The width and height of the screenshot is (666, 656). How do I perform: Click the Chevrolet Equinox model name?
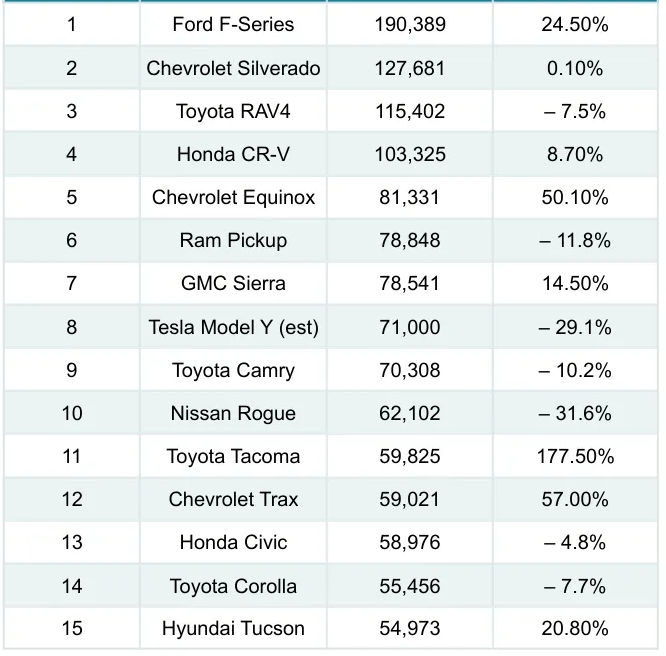pos(233,197)
